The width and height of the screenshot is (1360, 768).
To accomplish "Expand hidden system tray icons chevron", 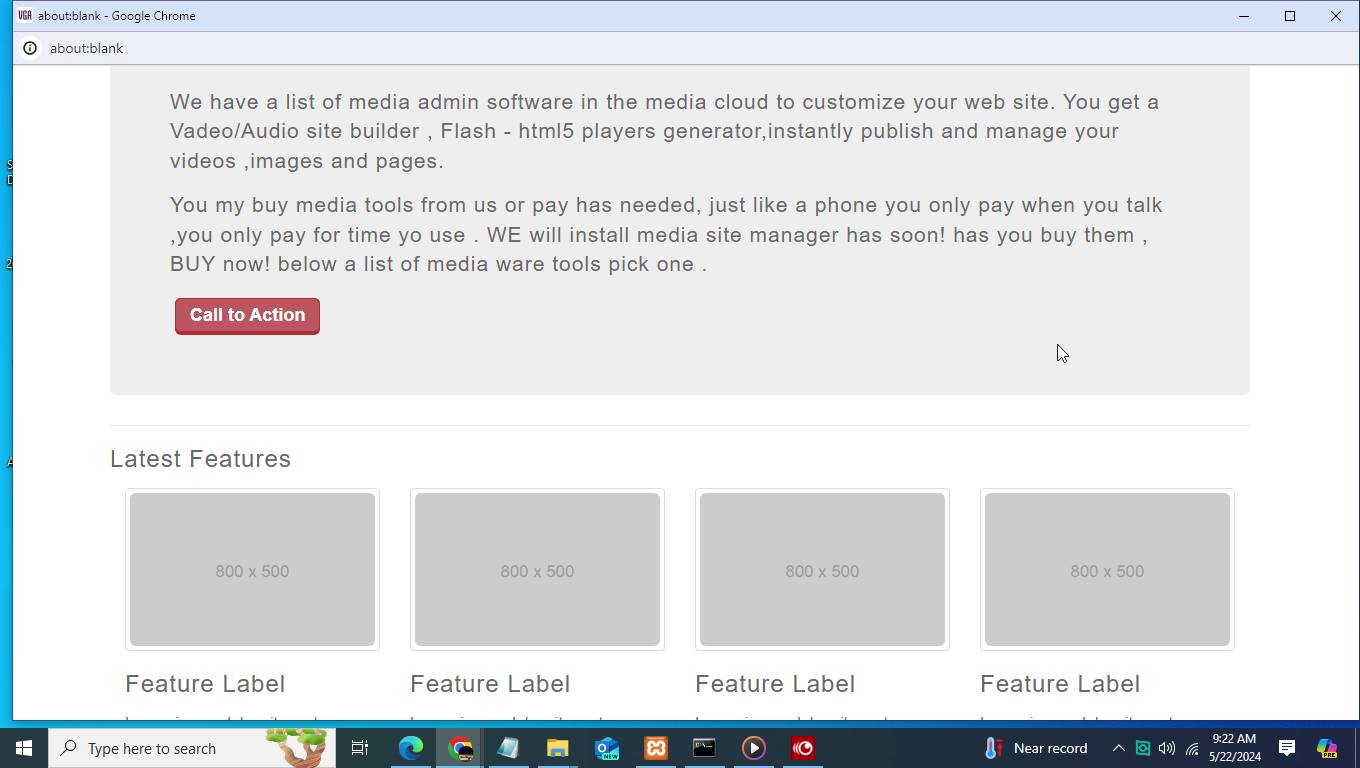I will [x=1118, y=748].
